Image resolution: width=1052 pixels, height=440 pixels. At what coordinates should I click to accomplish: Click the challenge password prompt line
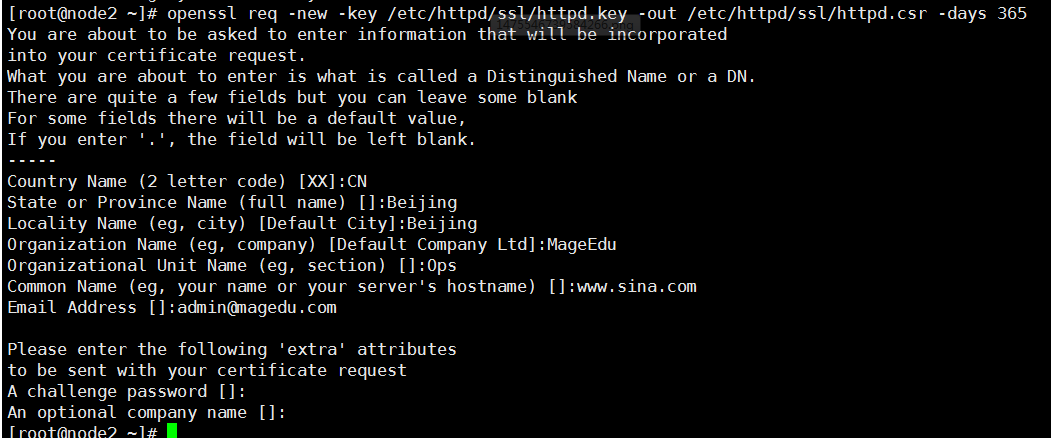pos(127,391)
